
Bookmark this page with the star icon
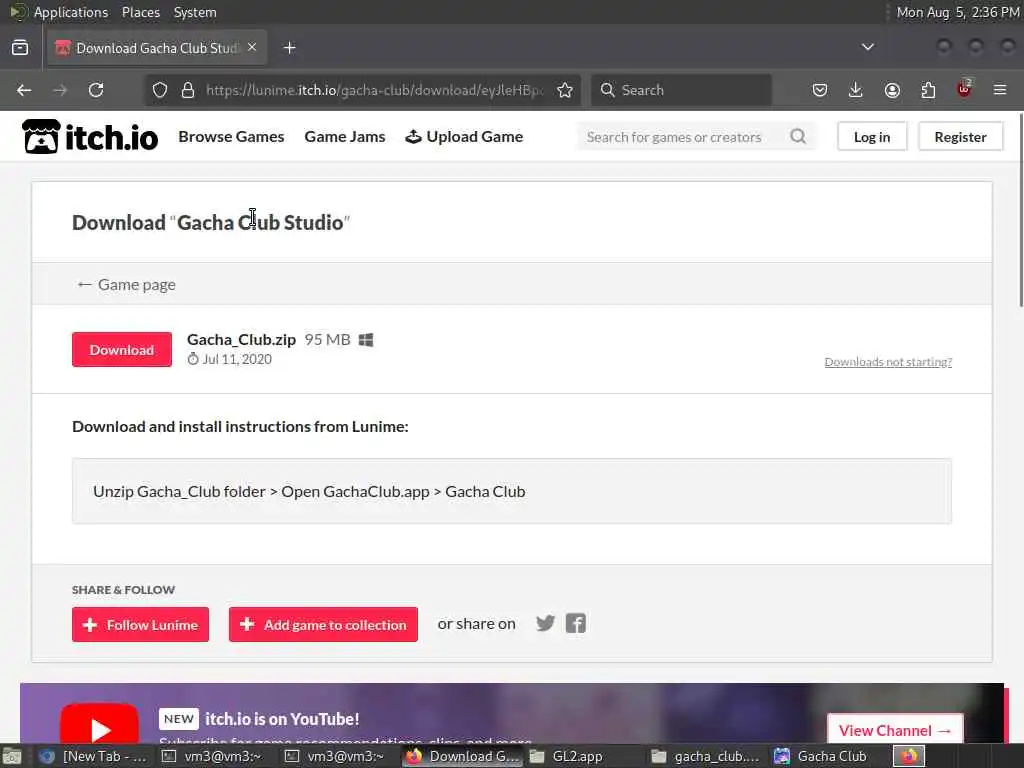click(565, 90)
